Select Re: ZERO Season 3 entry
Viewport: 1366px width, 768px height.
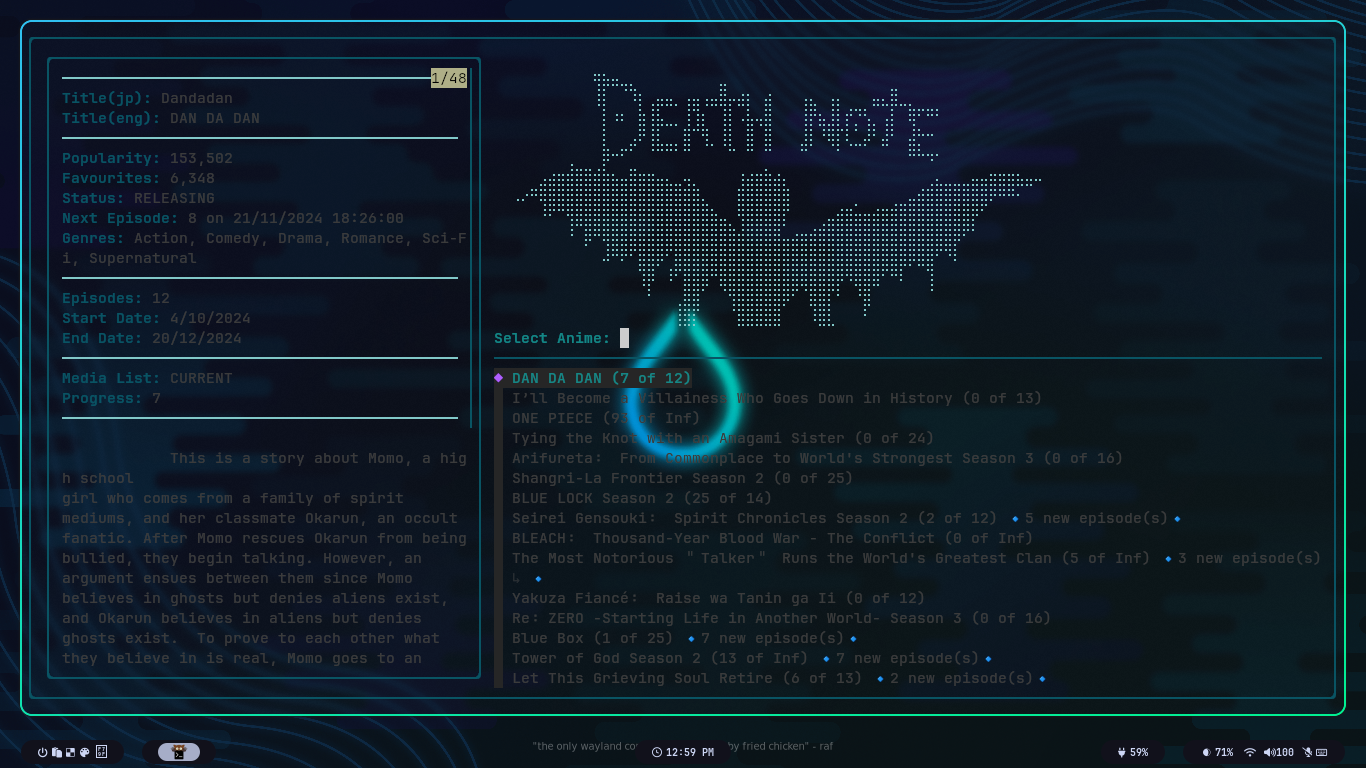tap(781, 618)
